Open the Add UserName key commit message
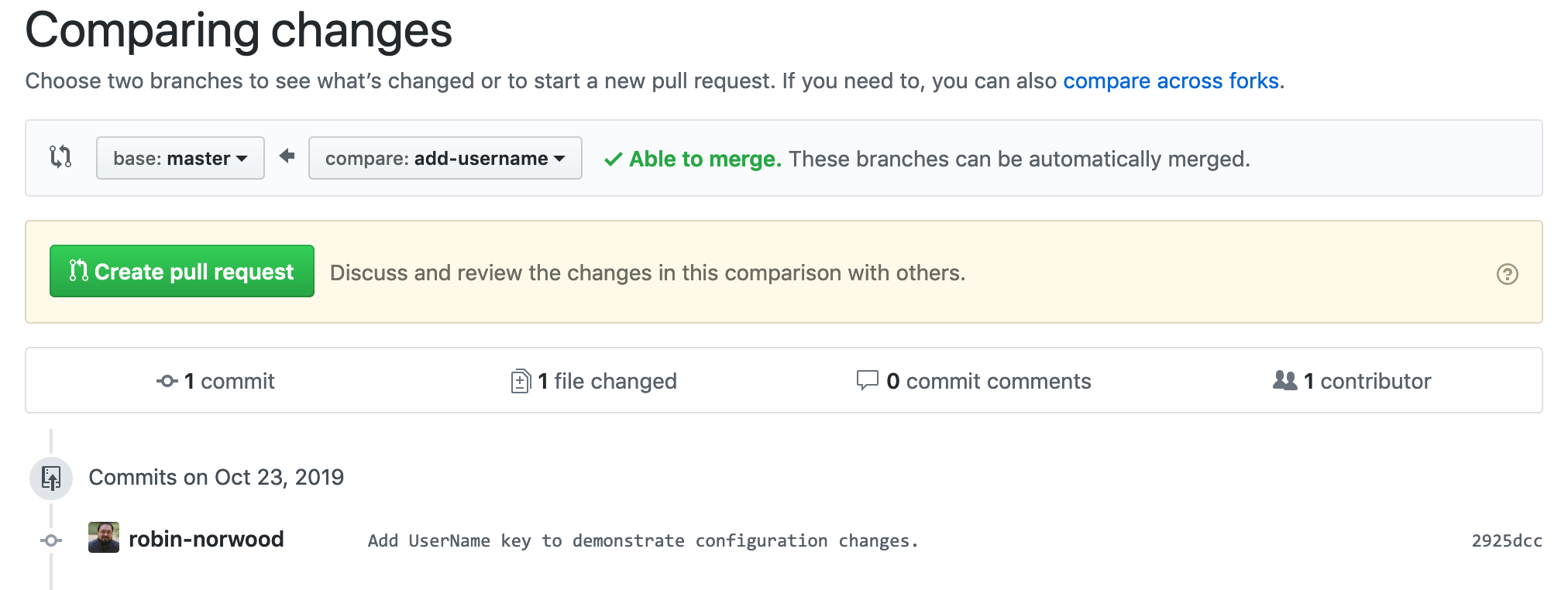Viewport: 1568px width, 590px height. 643,541
